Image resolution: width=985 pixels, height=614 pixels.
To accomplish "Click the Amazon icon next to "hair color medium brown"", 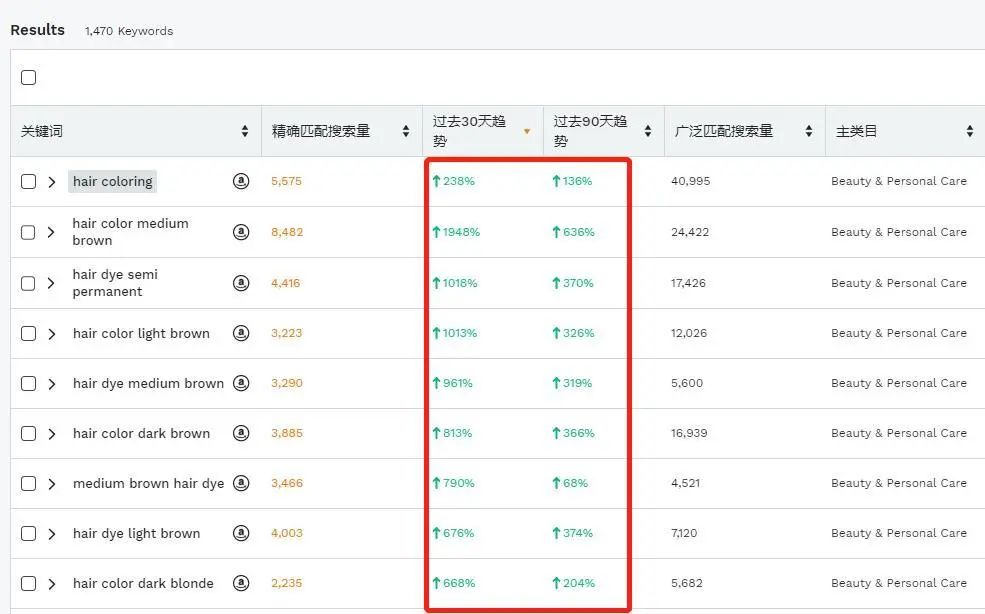I will click(x=241, y=232).
